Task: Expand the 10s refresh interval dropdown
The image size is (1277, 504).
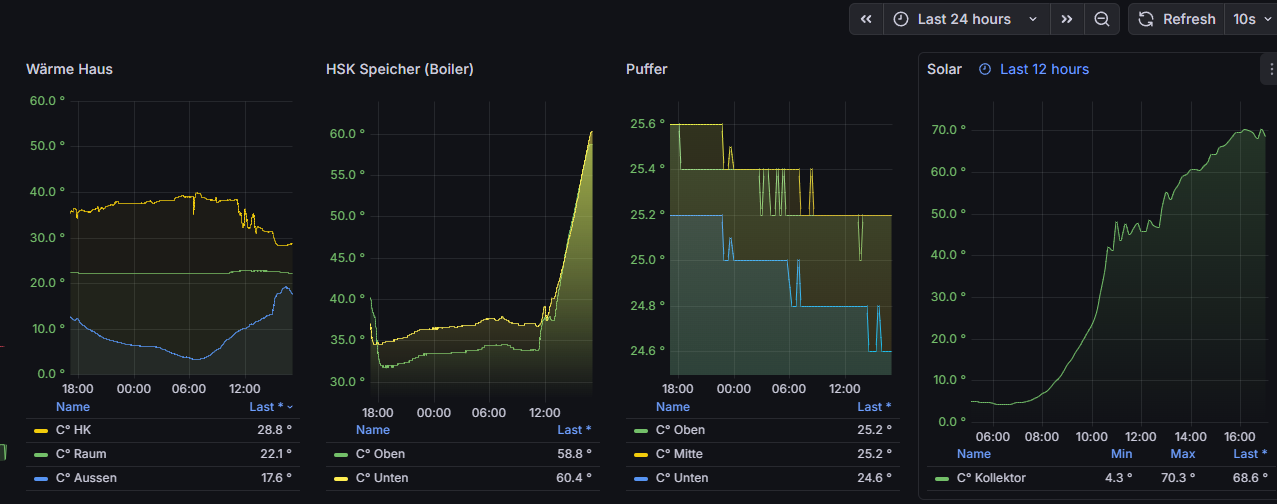Action: (1249, 19)
